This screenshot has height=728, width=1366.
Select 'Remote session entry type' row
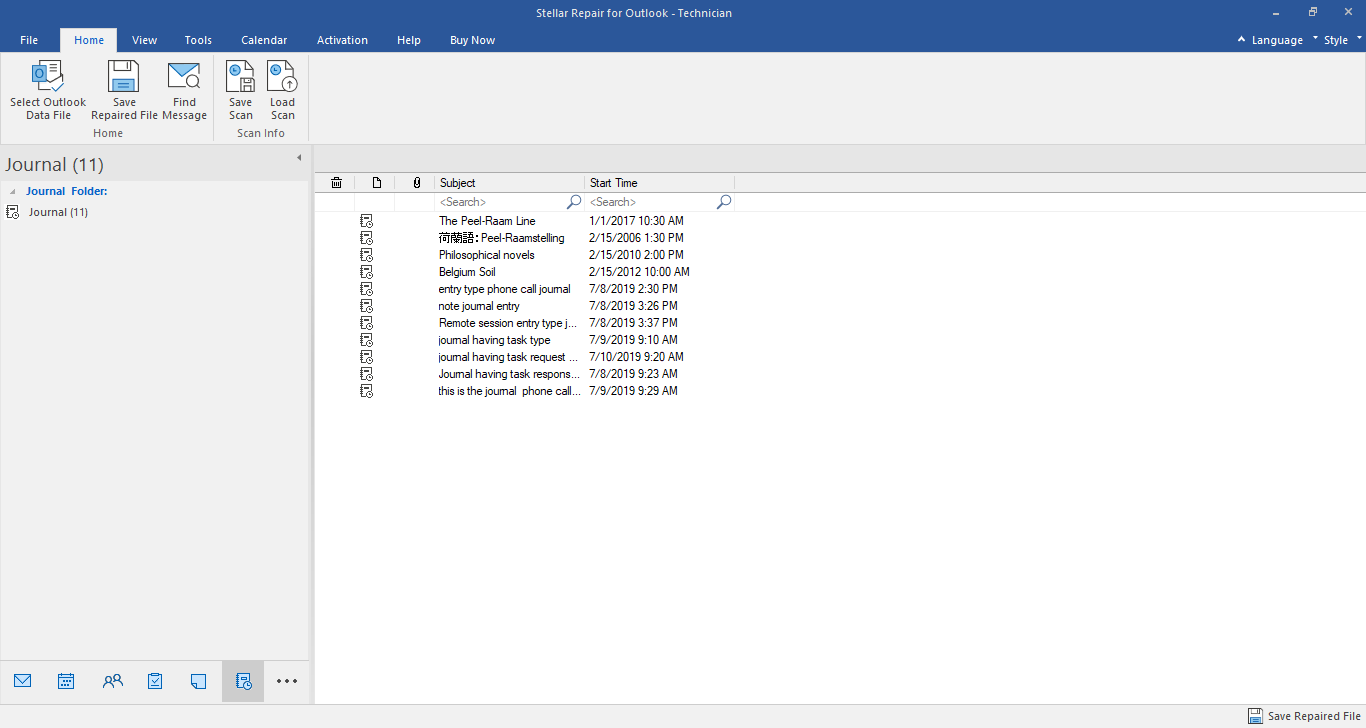(x=508, y=323)
